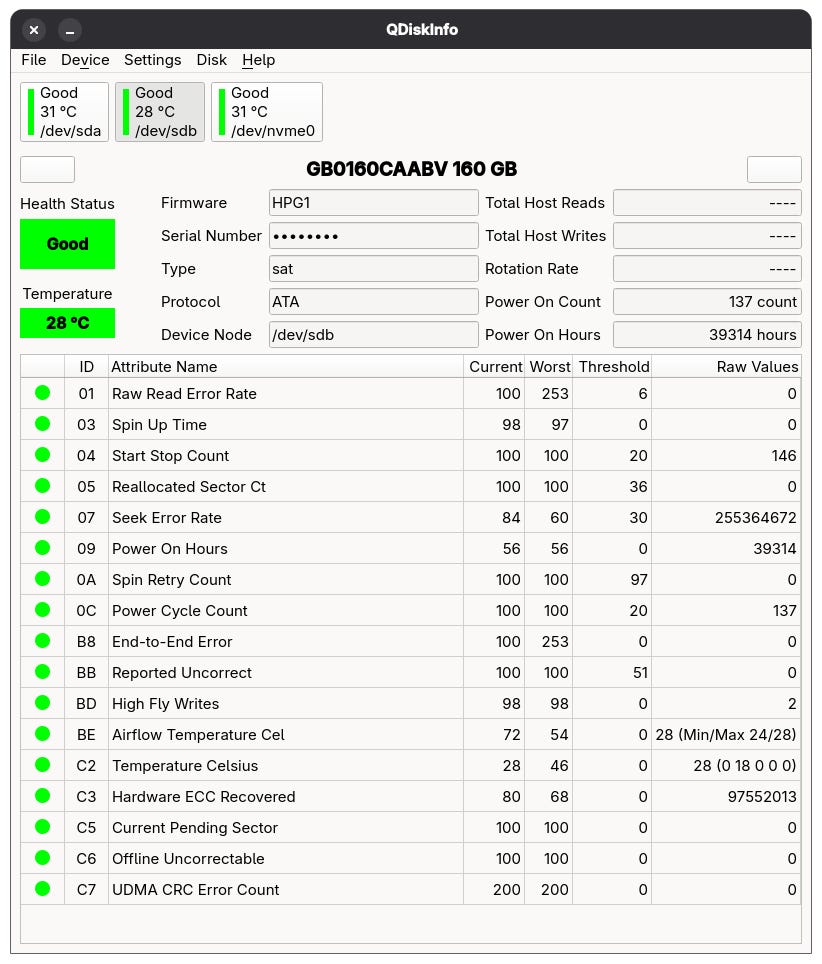The width and height of the screenshot is (822, 964).
Task: Select the disk title GB0160CAABV 160 GB
Action: click(411, 169)
